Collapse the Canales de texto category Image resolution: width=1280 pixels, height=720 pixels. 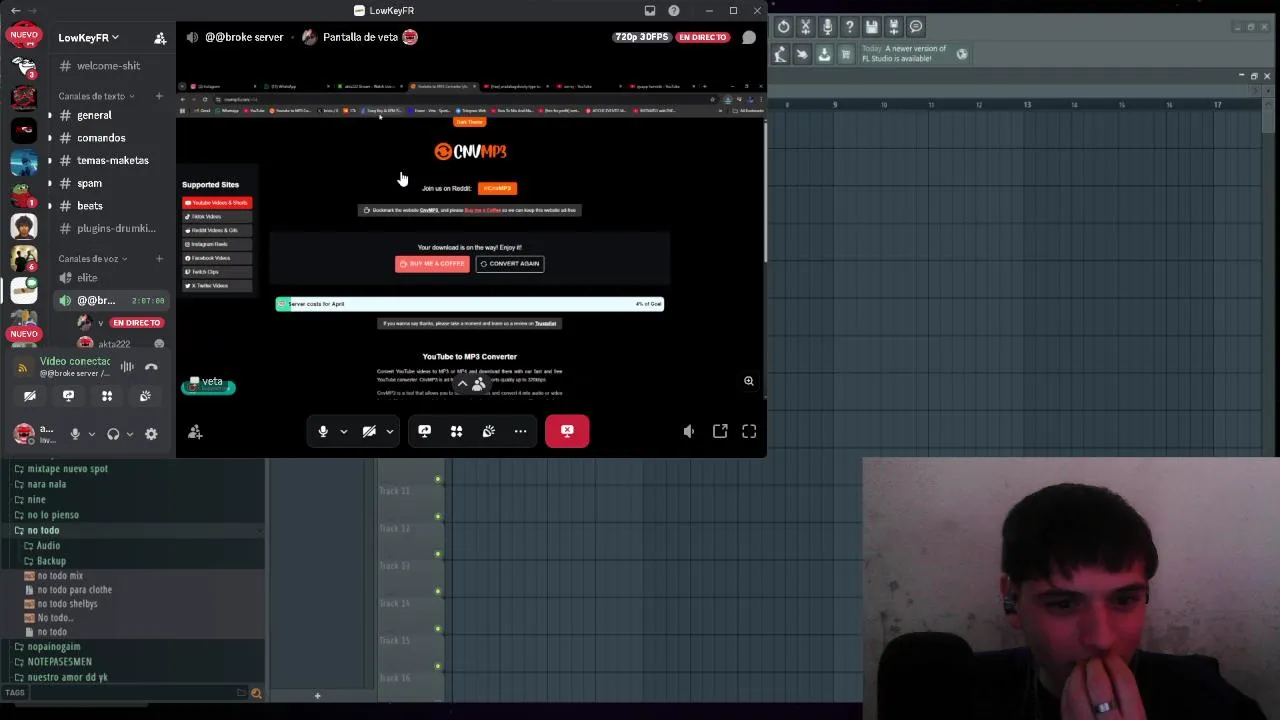[95, 96]
